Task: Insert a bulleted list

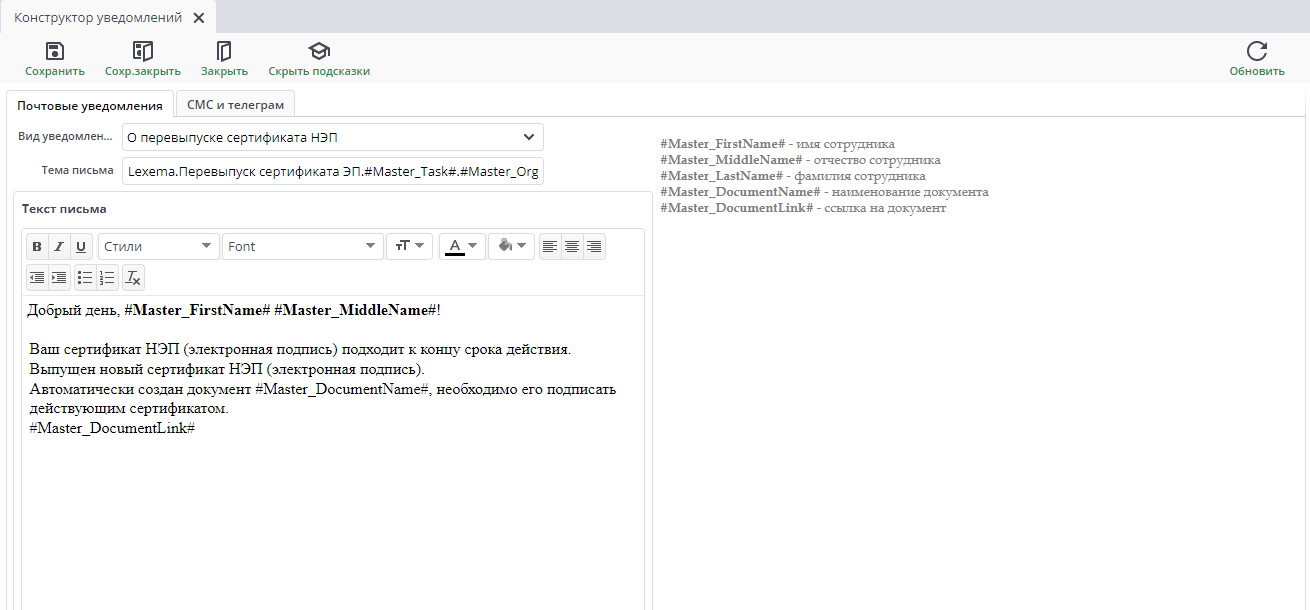Action: coord(85,277)
